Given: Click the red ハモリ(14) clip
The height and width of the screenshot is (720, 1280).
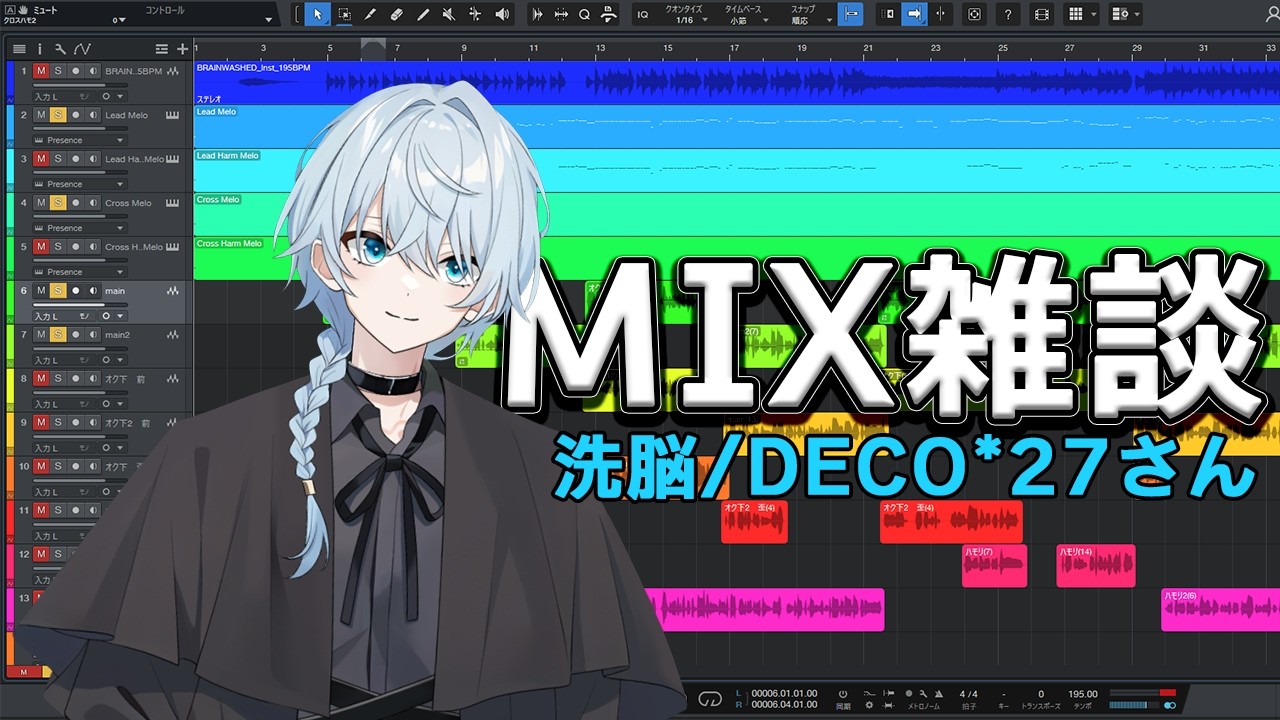Looking at the screenshot, I should point(1096,566).
